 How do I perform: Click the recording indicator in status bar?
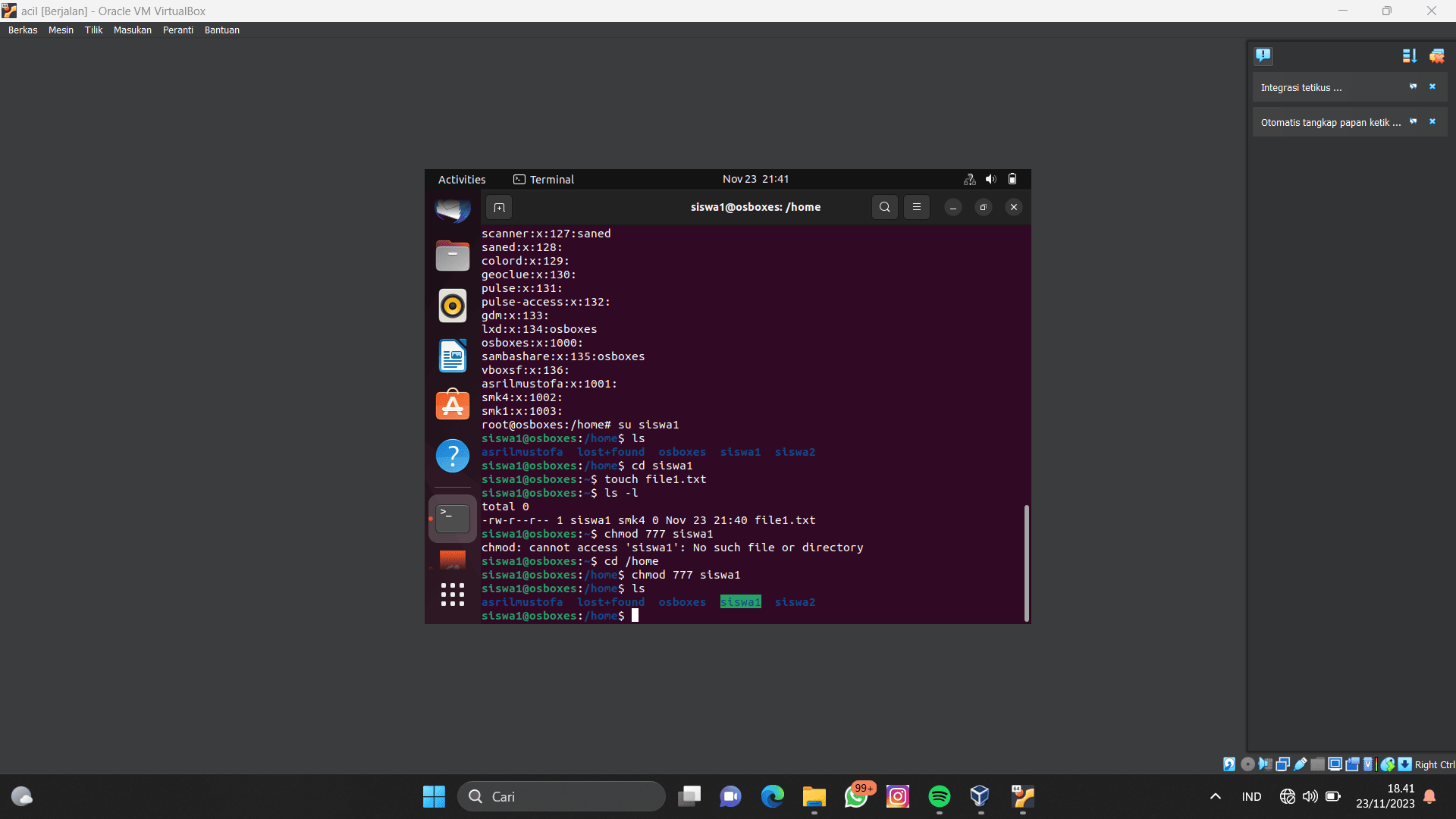[x=1352, y=764]
